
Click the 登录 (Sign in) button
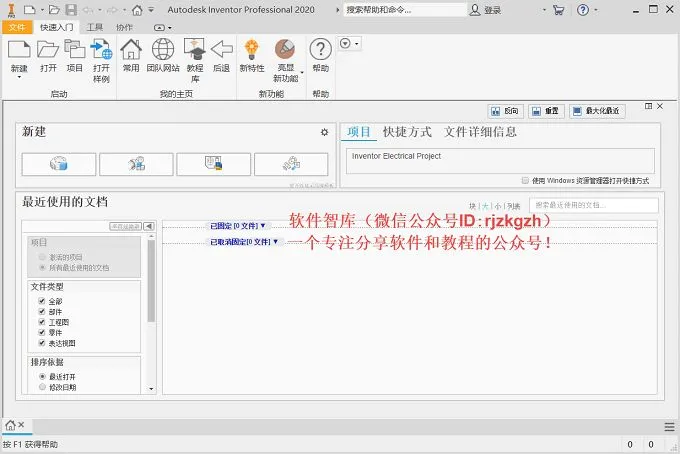(x=486, y=10)
